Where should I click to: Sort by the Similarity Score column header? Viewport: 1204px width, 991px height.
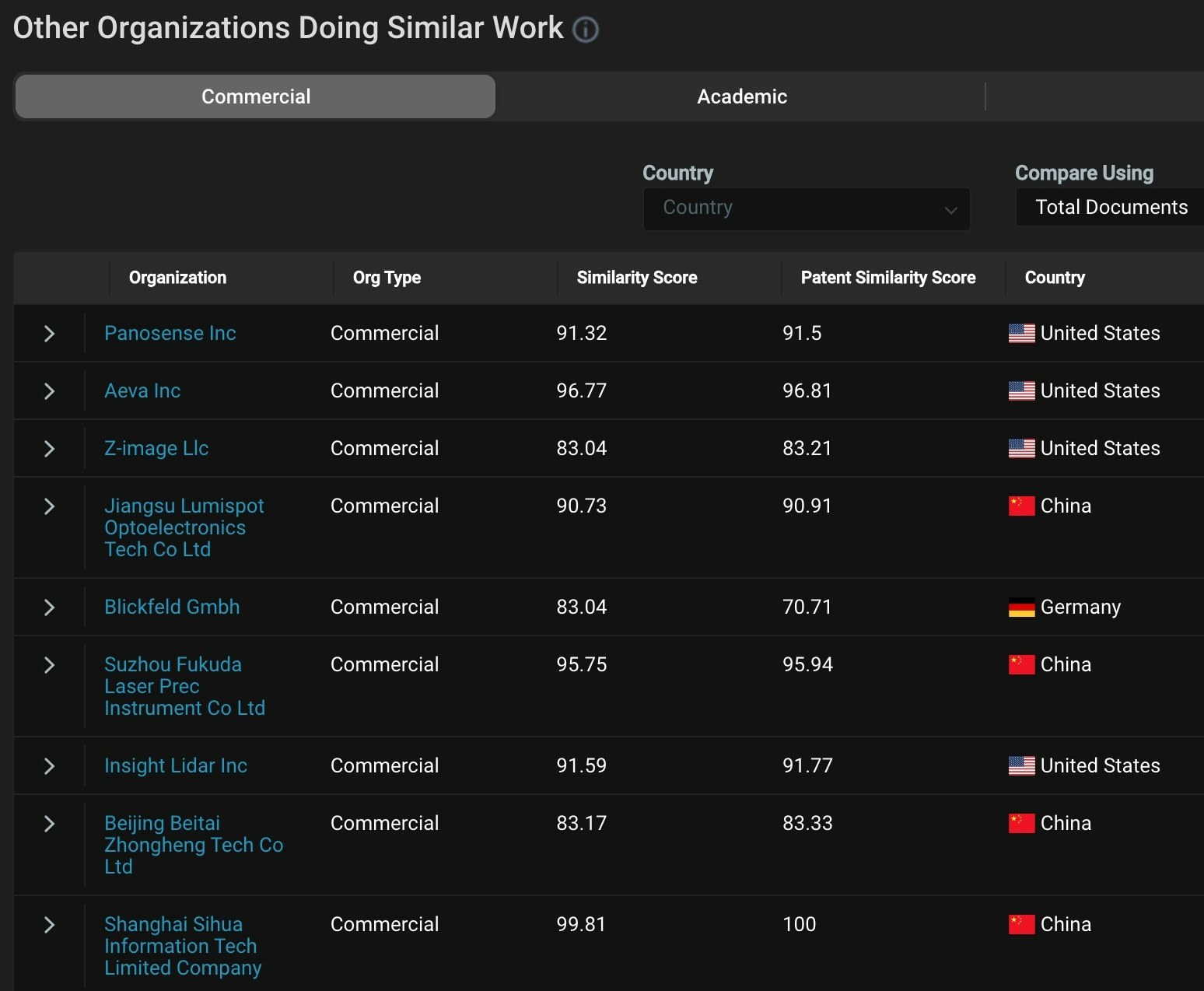click(637, 278)
